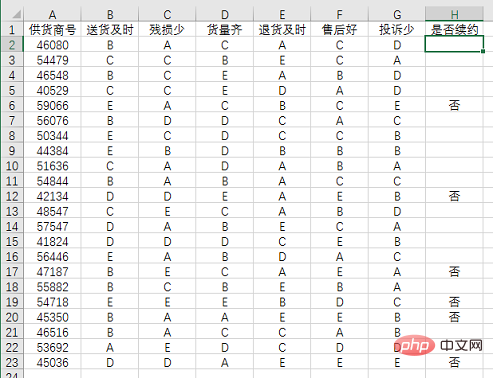Viewport: 493px width, 378px height.
Task: Select the empty active cell H2
Action: (454, 44)
